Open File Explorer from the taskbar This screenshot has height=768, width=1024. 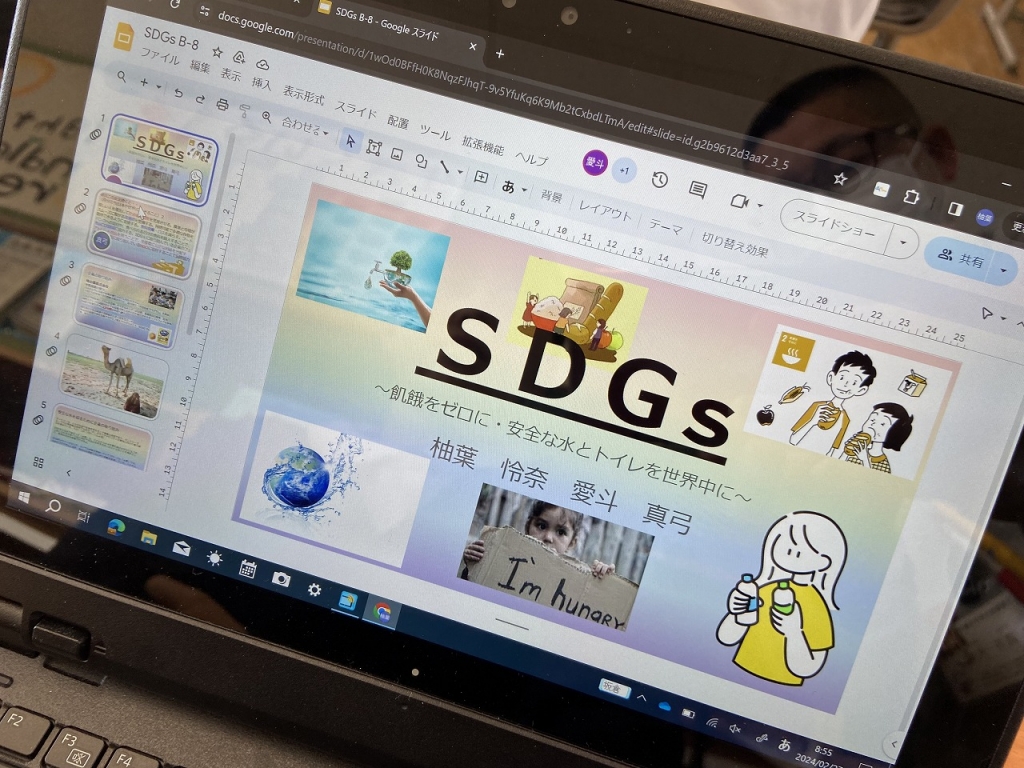[149, 538]
